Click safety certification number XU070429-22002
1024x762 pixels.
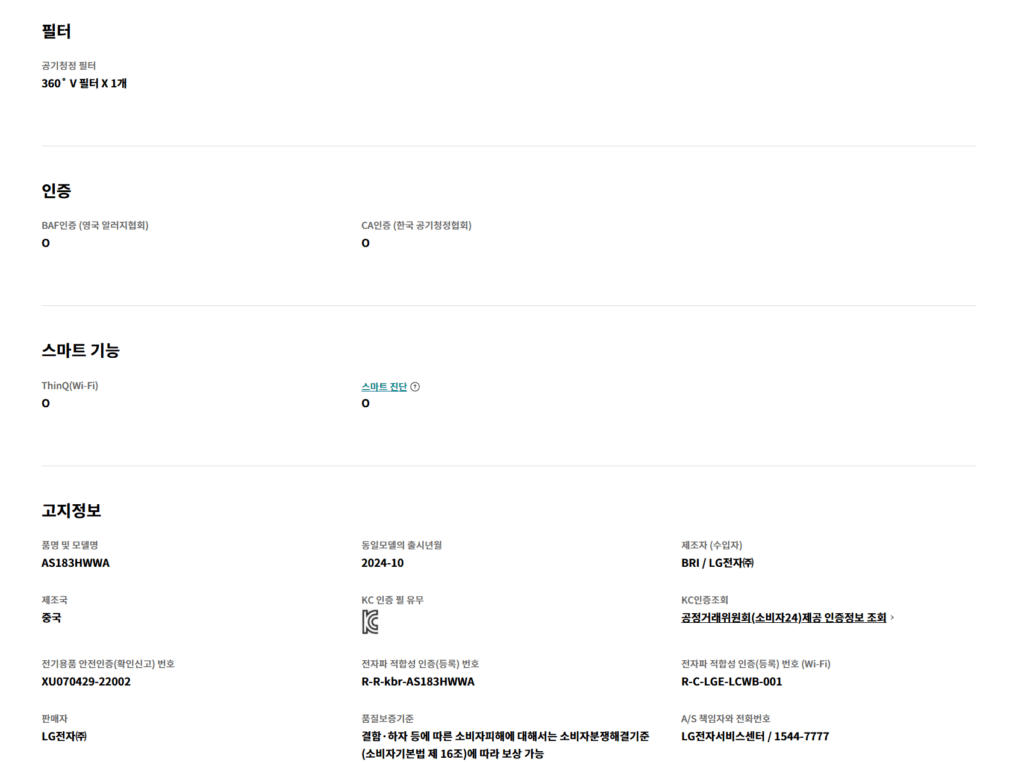[x=86, y=682]
